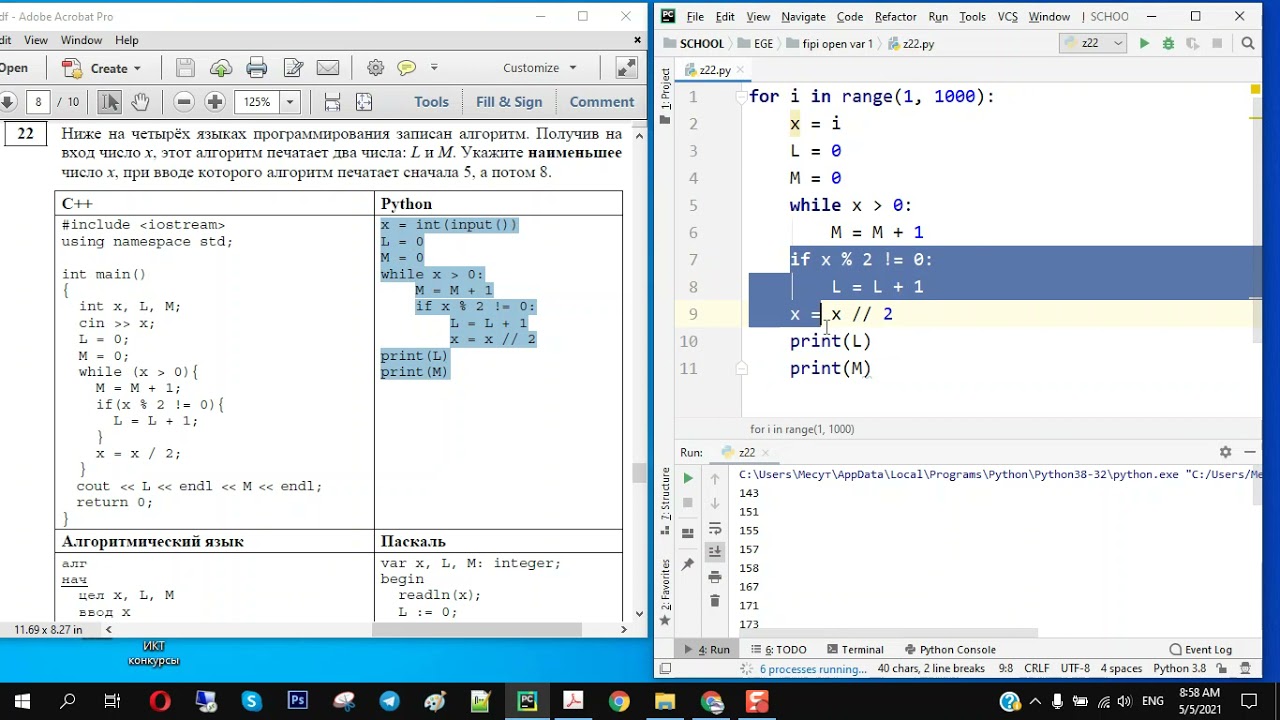Screen dimensions: 1280x720
Task: Rerun z22 in the Run panel
Action: pos(688,479)
